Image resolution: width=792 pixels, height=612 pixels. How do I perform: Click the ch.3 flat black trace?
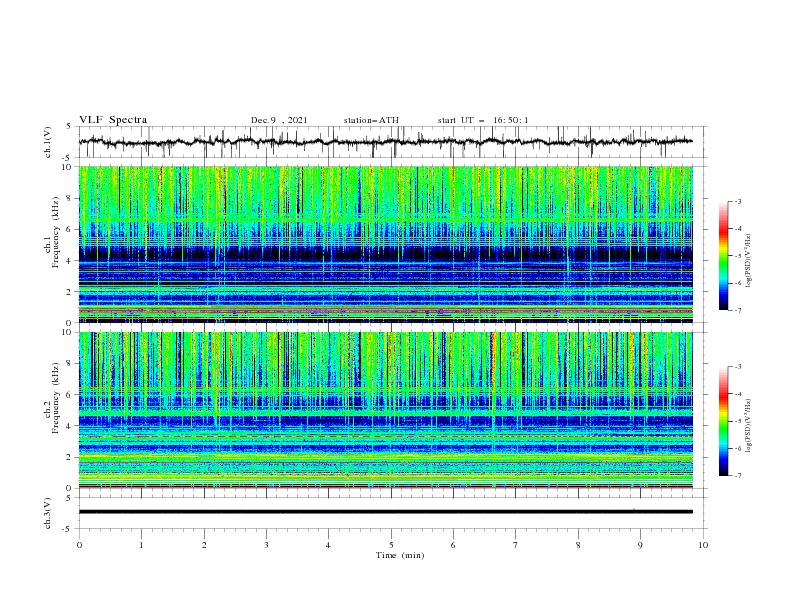(386, 512)
